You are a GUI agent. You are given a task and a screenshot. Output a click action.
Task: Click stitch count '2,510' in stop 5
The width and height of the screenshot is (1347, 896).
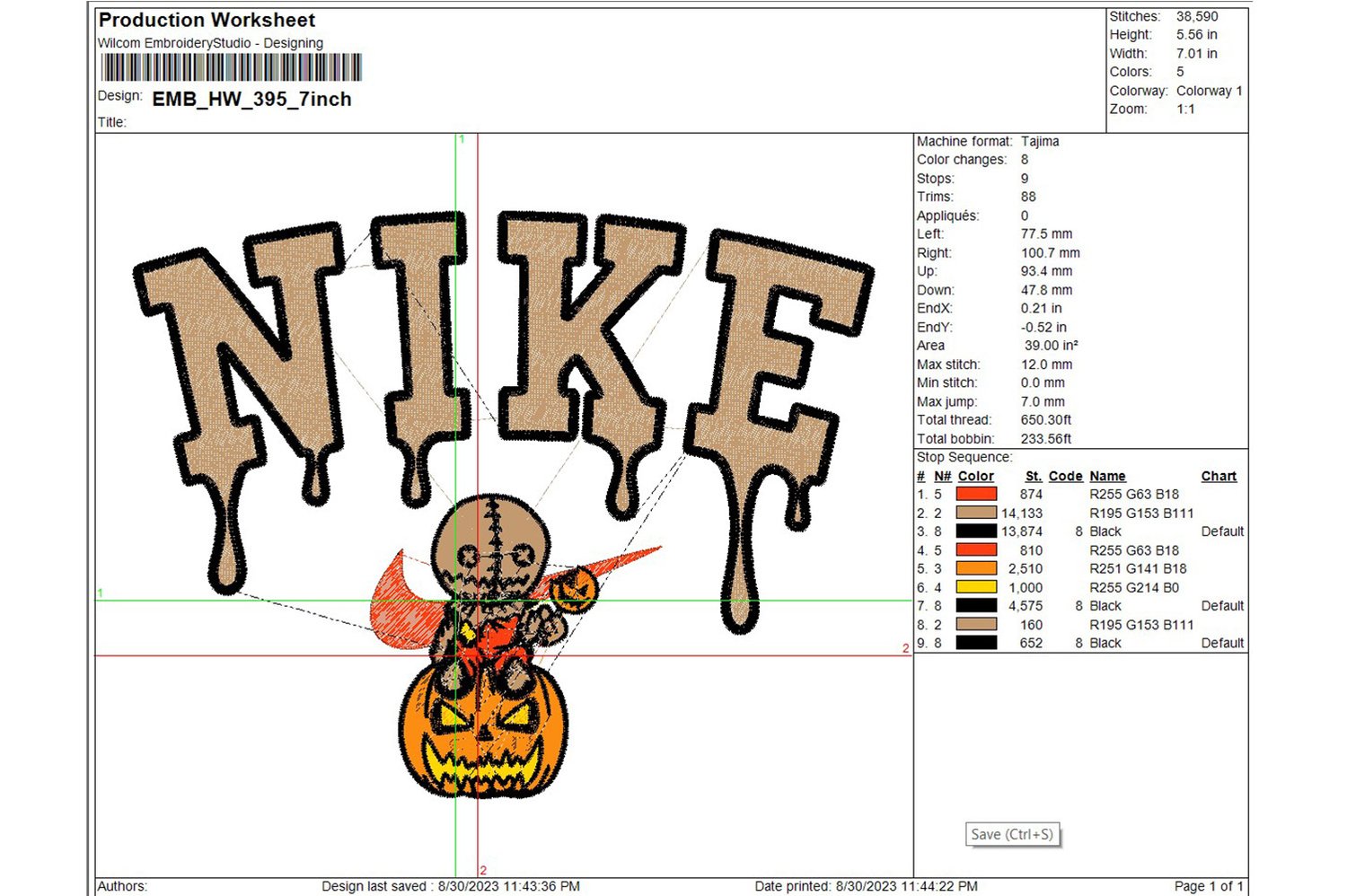point(1026,568)
